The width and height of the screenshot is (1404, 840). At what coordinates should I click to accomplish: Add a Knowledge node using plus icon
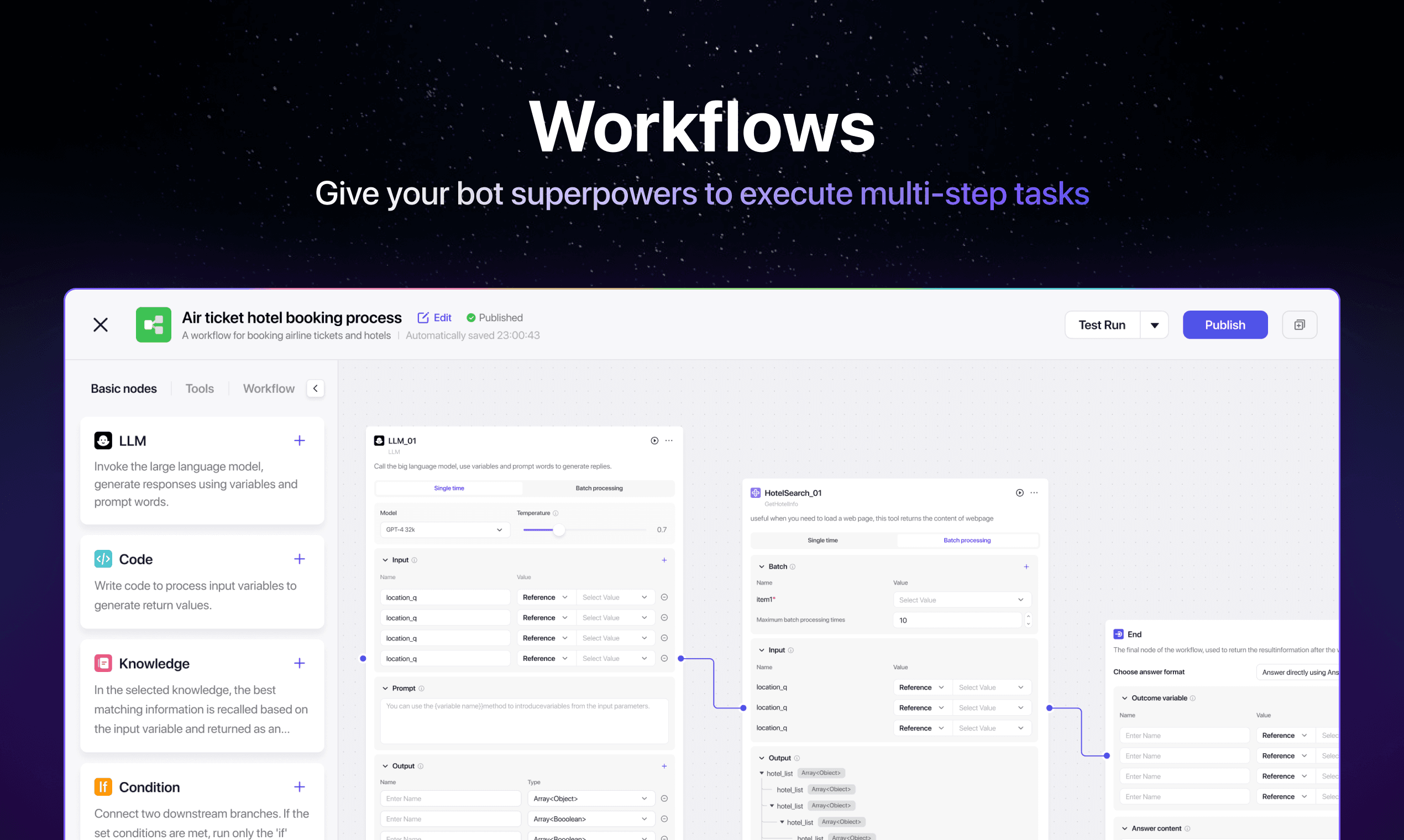pos(300,663)
